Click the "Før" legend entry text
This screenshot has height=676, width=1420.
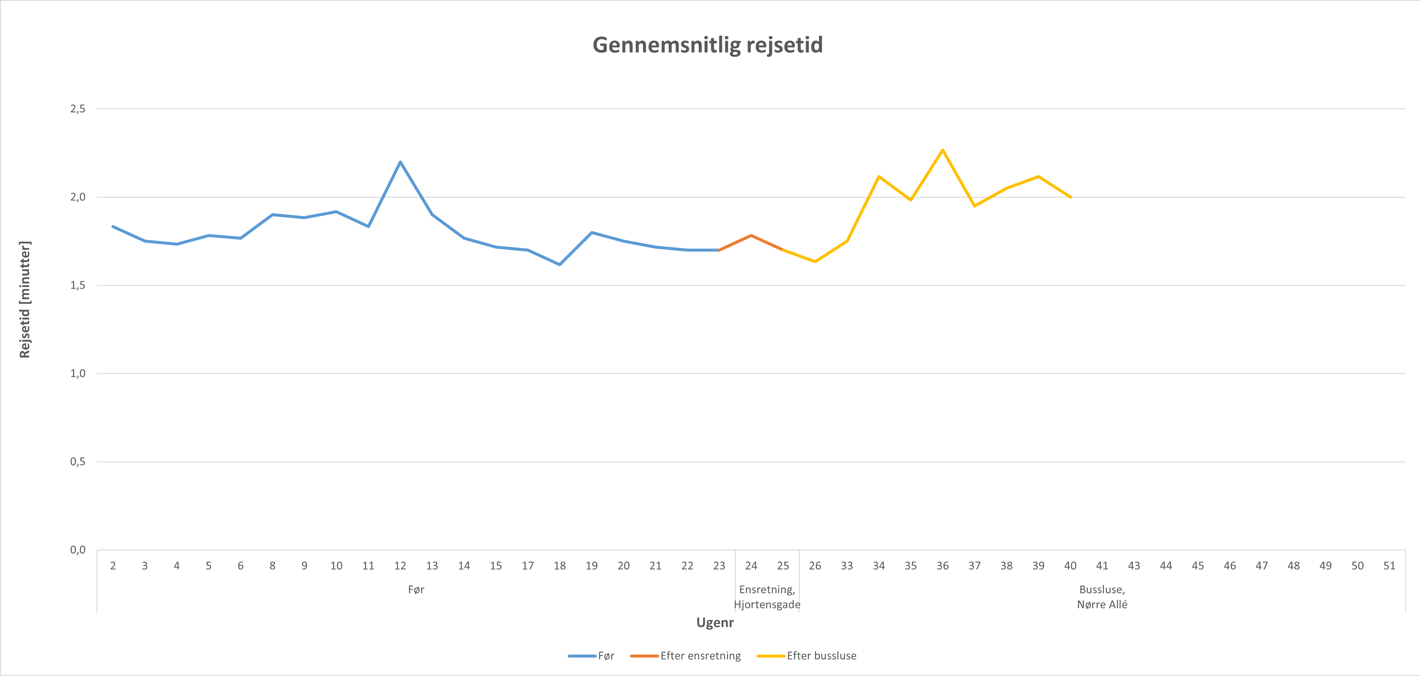[x=606, y=656]
